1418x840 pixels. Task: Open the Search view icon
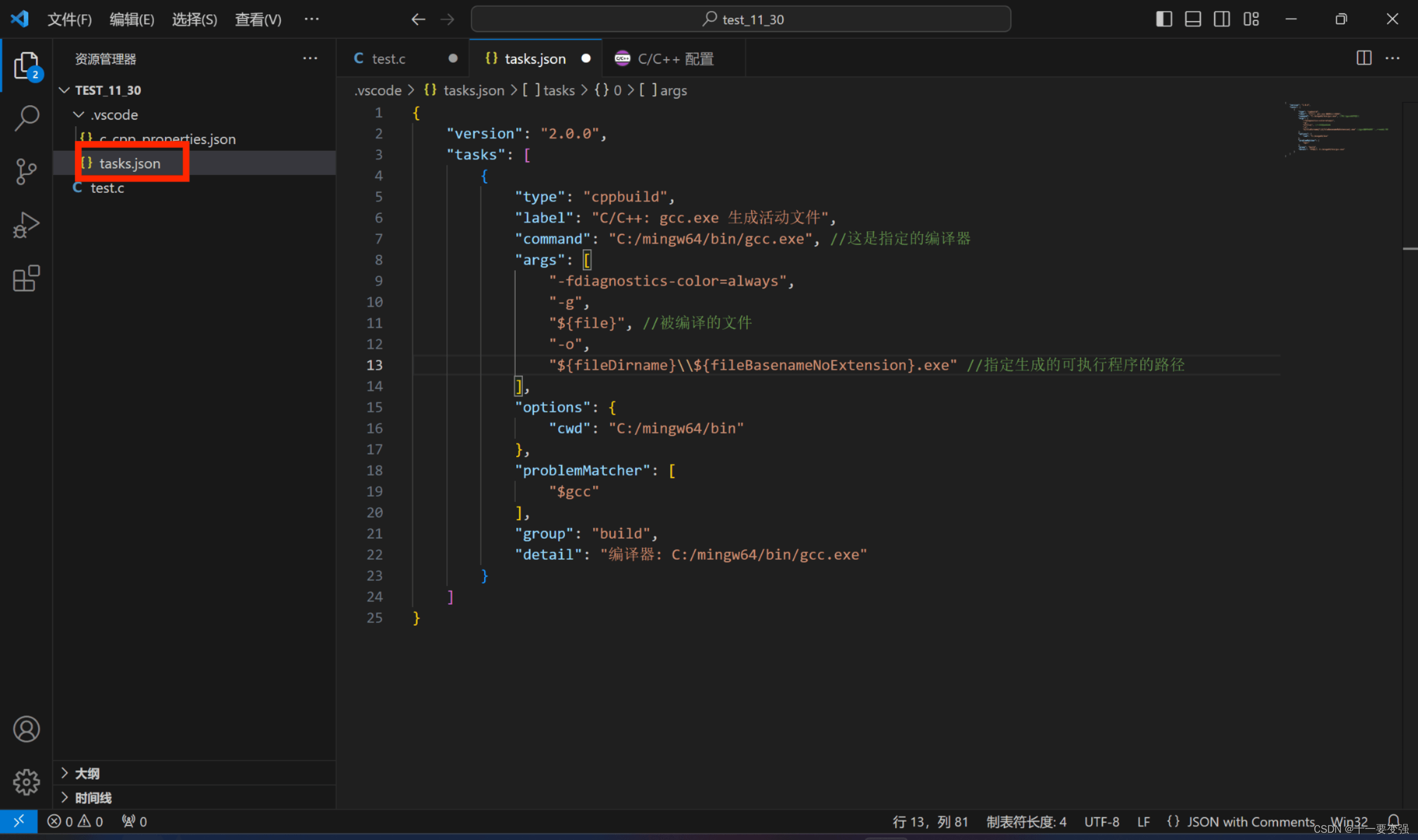point(26,118)
